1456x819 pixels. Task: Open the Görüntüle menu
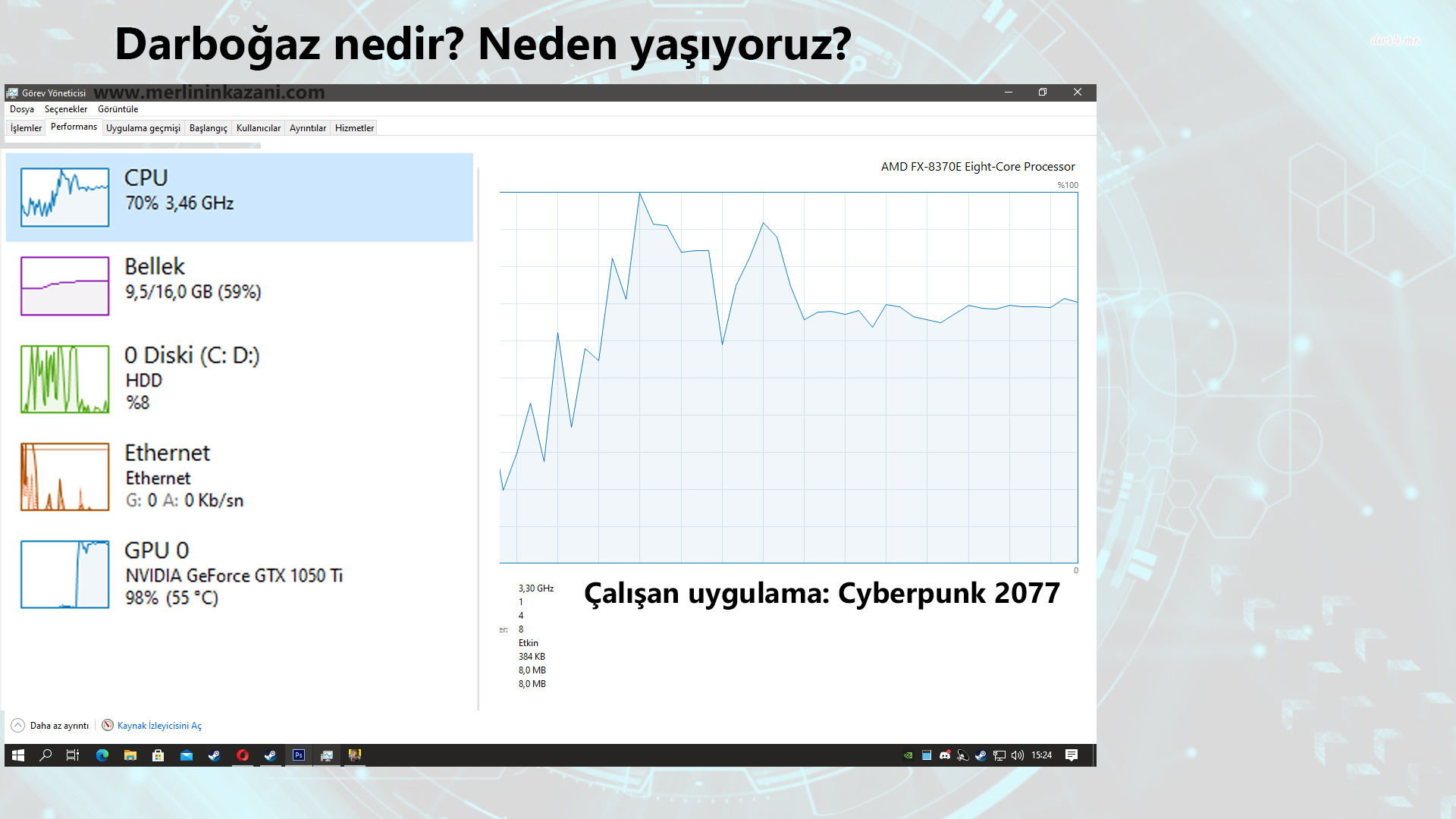pyautogui.click(x=118, y=109)
